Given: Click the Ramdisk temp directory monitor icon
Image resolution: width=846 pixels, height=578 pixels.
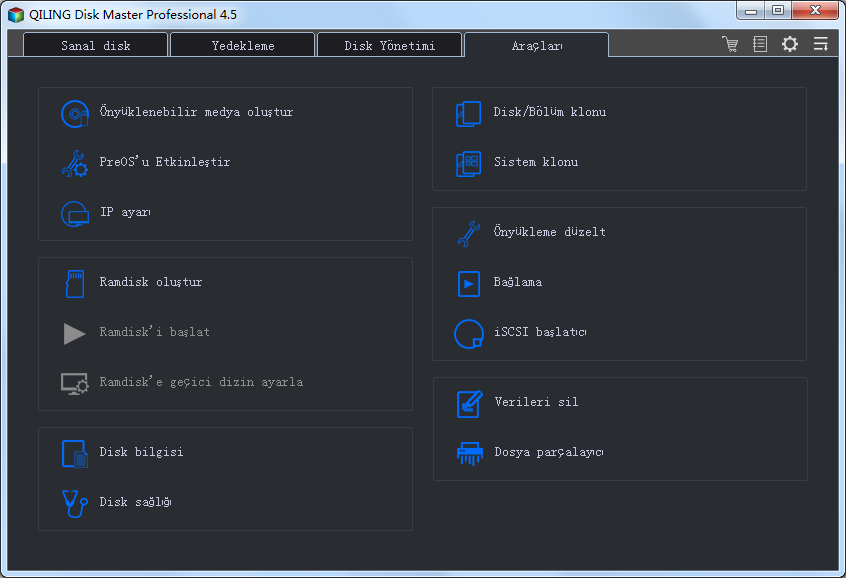Looking at the screenshot, I should click(74, 384).
